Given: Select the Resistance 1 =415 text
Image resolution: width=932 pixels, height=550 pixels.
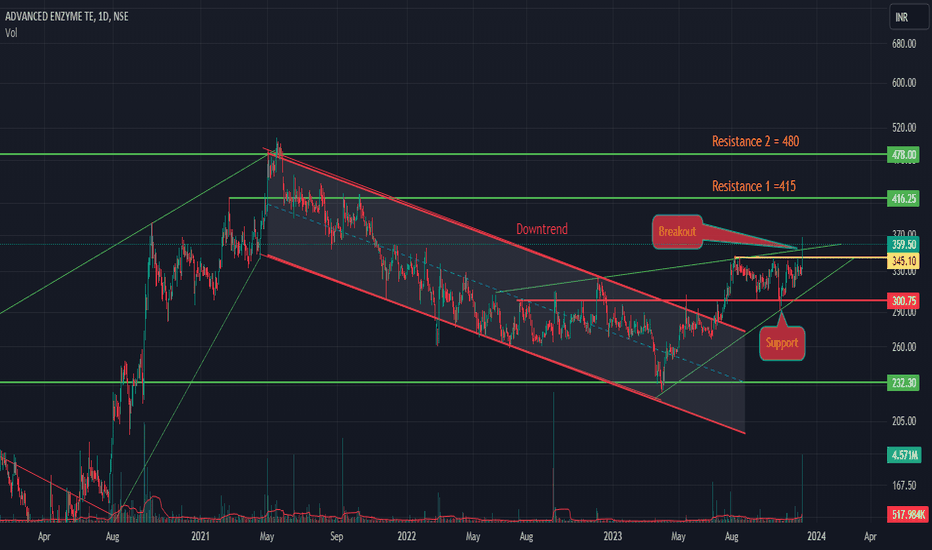Looking at the screenshot, I should (754, 186).
